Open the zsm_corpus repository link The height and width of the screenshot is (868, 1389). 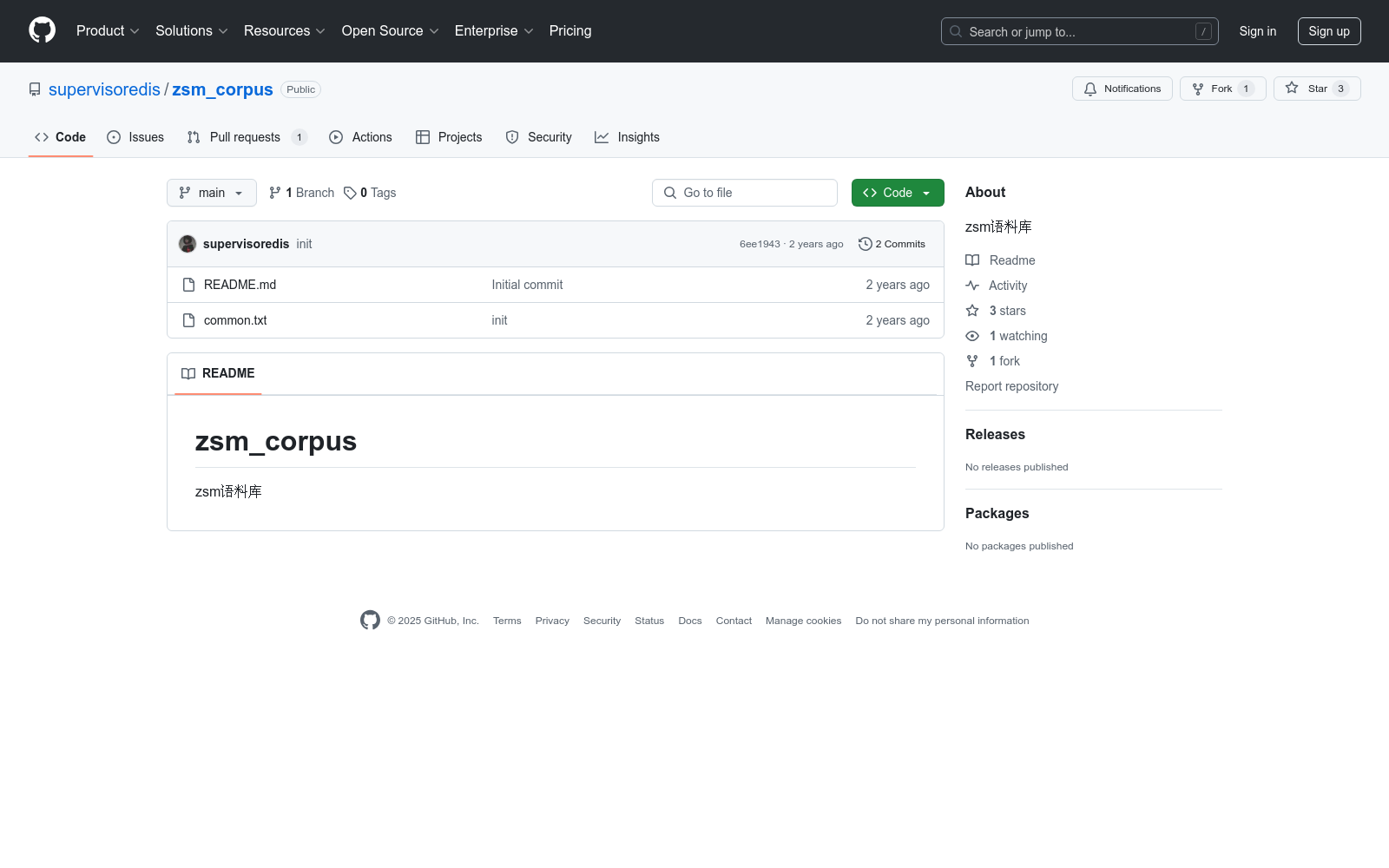click(x=222, y=89)
